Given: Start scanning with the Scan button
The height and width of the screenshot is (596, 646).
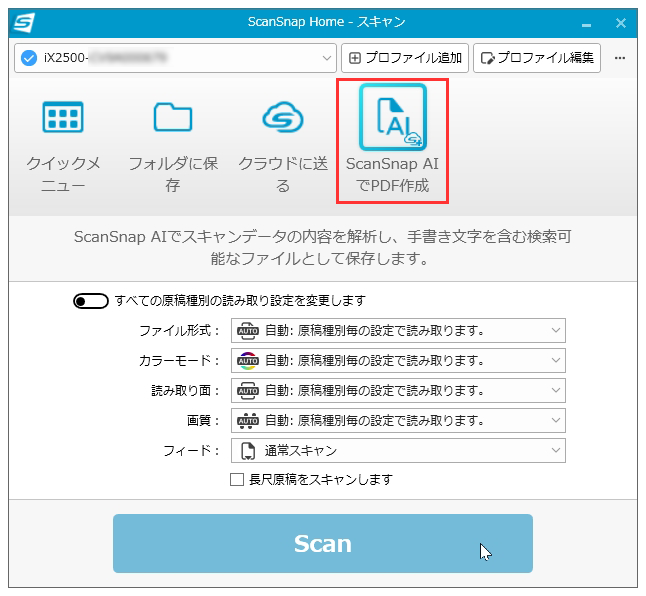Looking at the screenshot, I should point(323,543).
